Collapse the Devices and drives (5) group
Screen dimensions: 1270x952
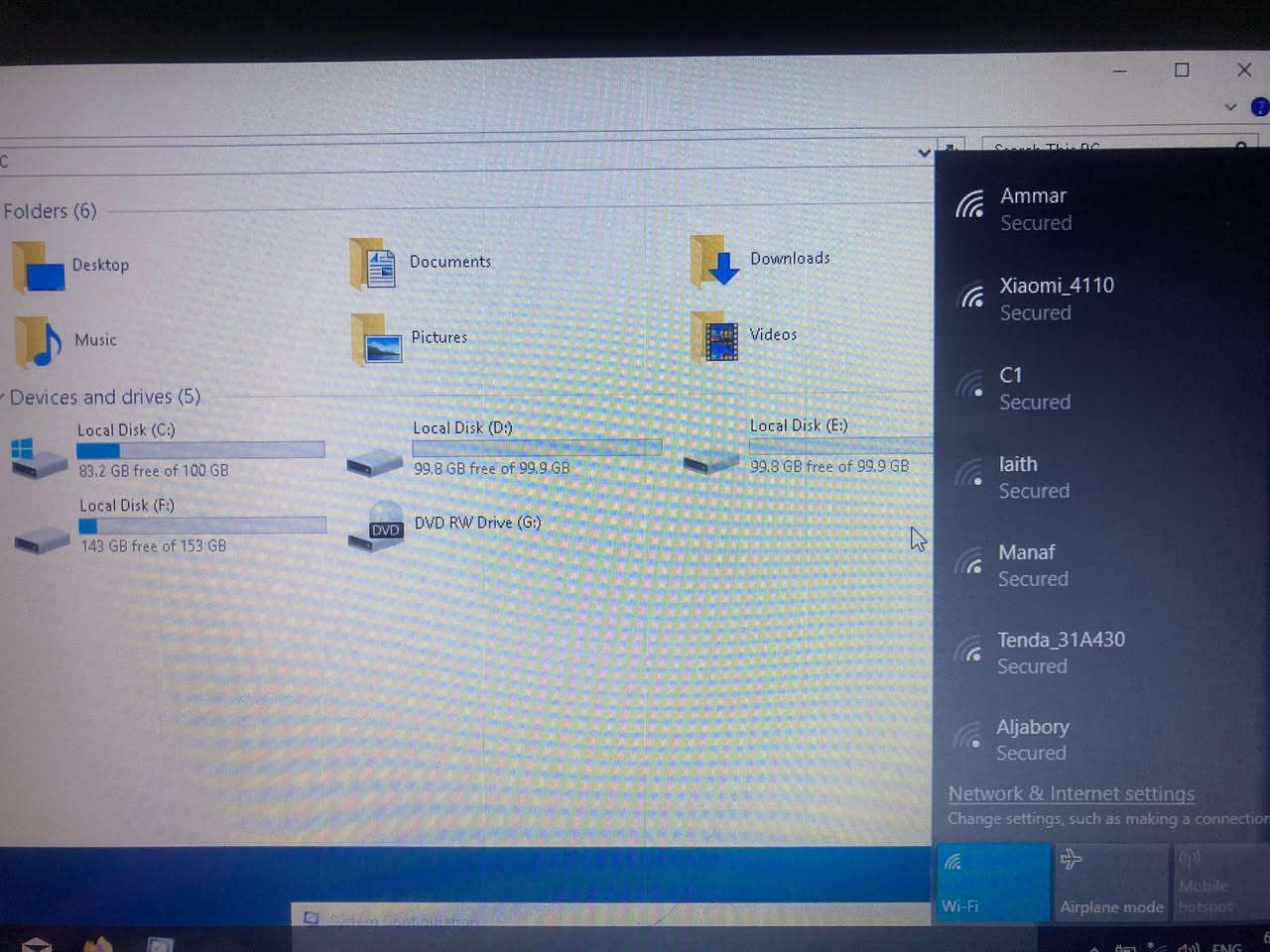pos(104,397)
